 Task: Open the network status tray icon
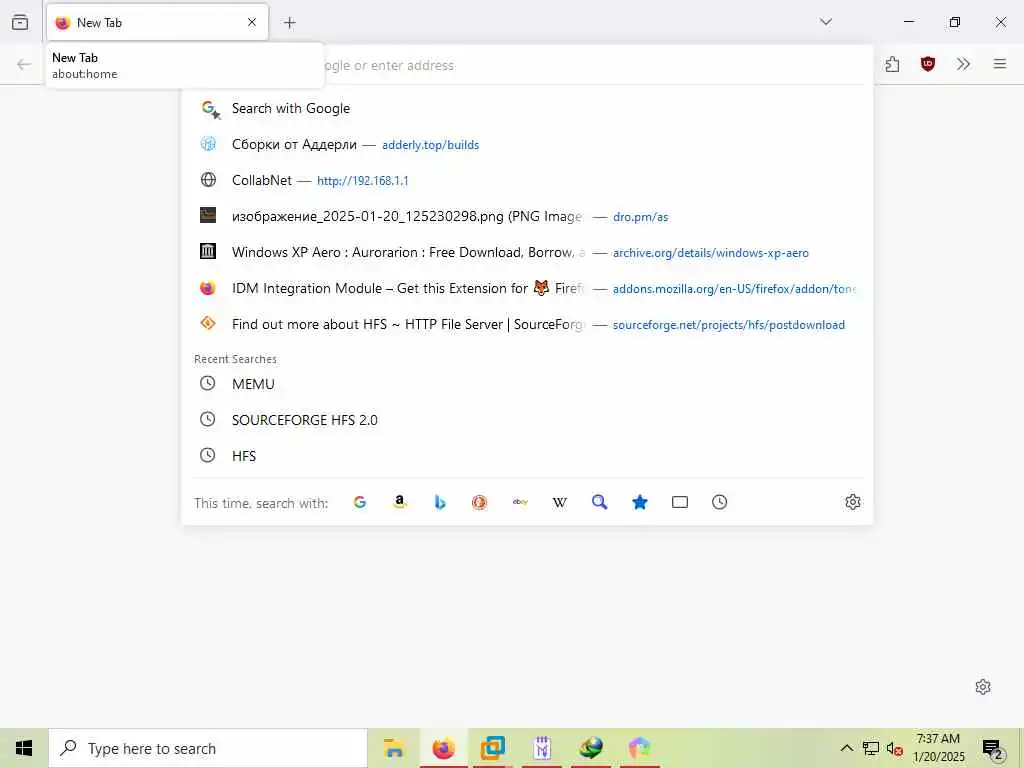(871, 748)
